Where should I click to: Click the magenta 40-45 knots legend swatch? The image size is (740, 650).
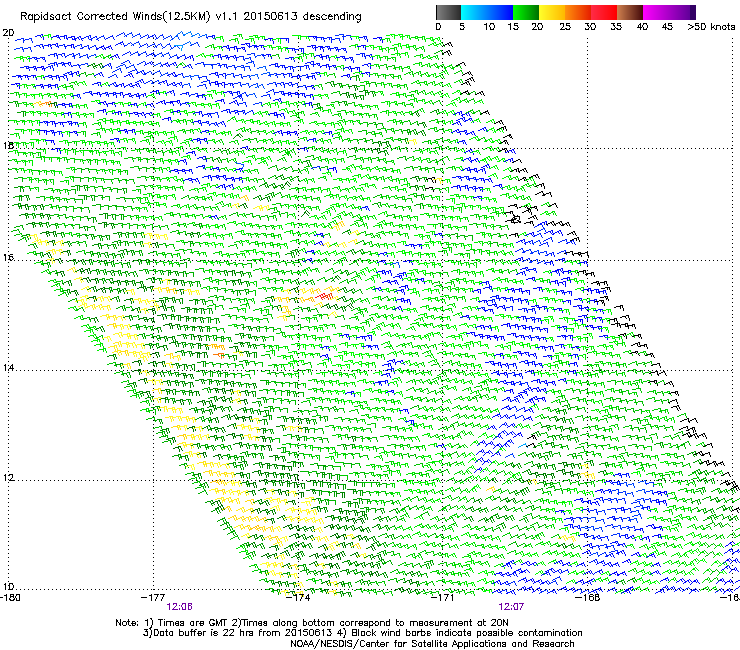656,12
